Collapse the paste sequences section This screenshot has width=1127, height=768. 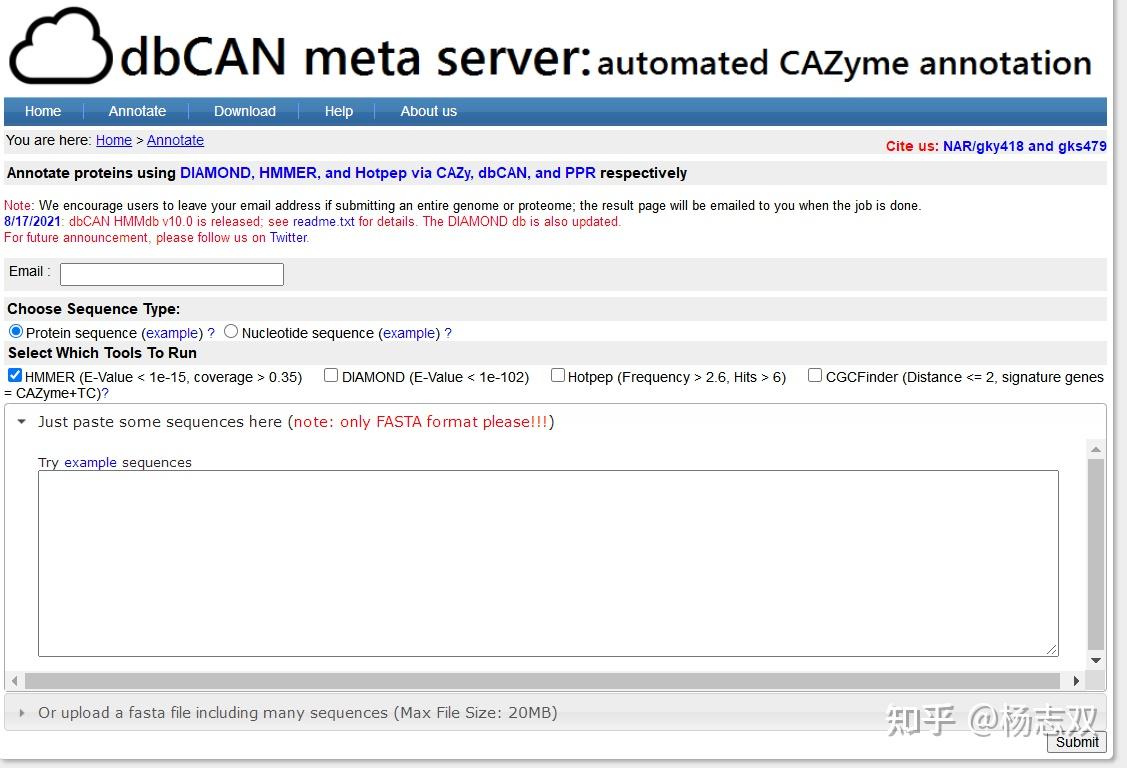[22, 422]
